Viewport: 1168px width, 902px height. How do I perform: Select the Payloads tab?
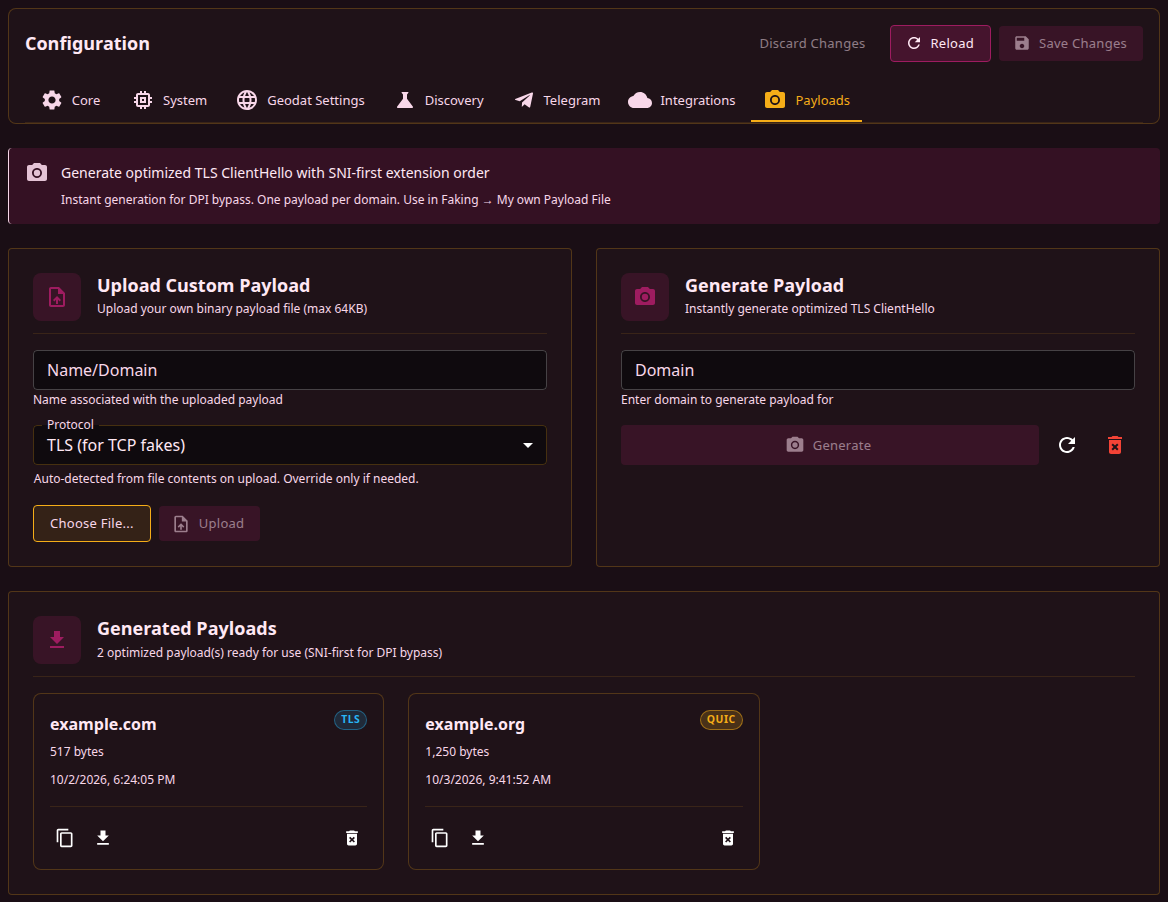pos(807,100)
